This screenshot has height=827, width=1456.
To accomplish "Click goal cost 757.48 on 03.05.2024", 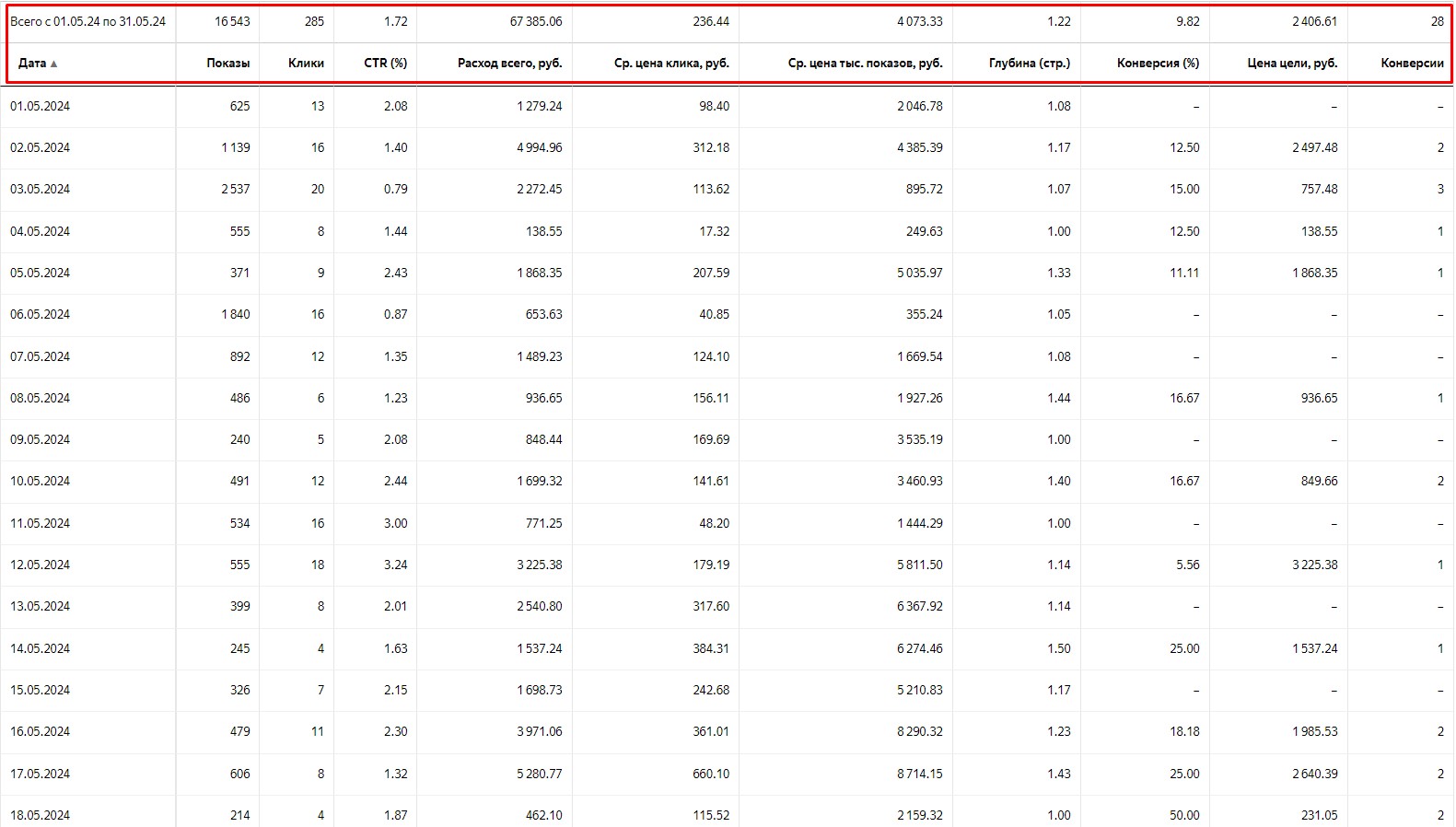I will point(1319,189).
